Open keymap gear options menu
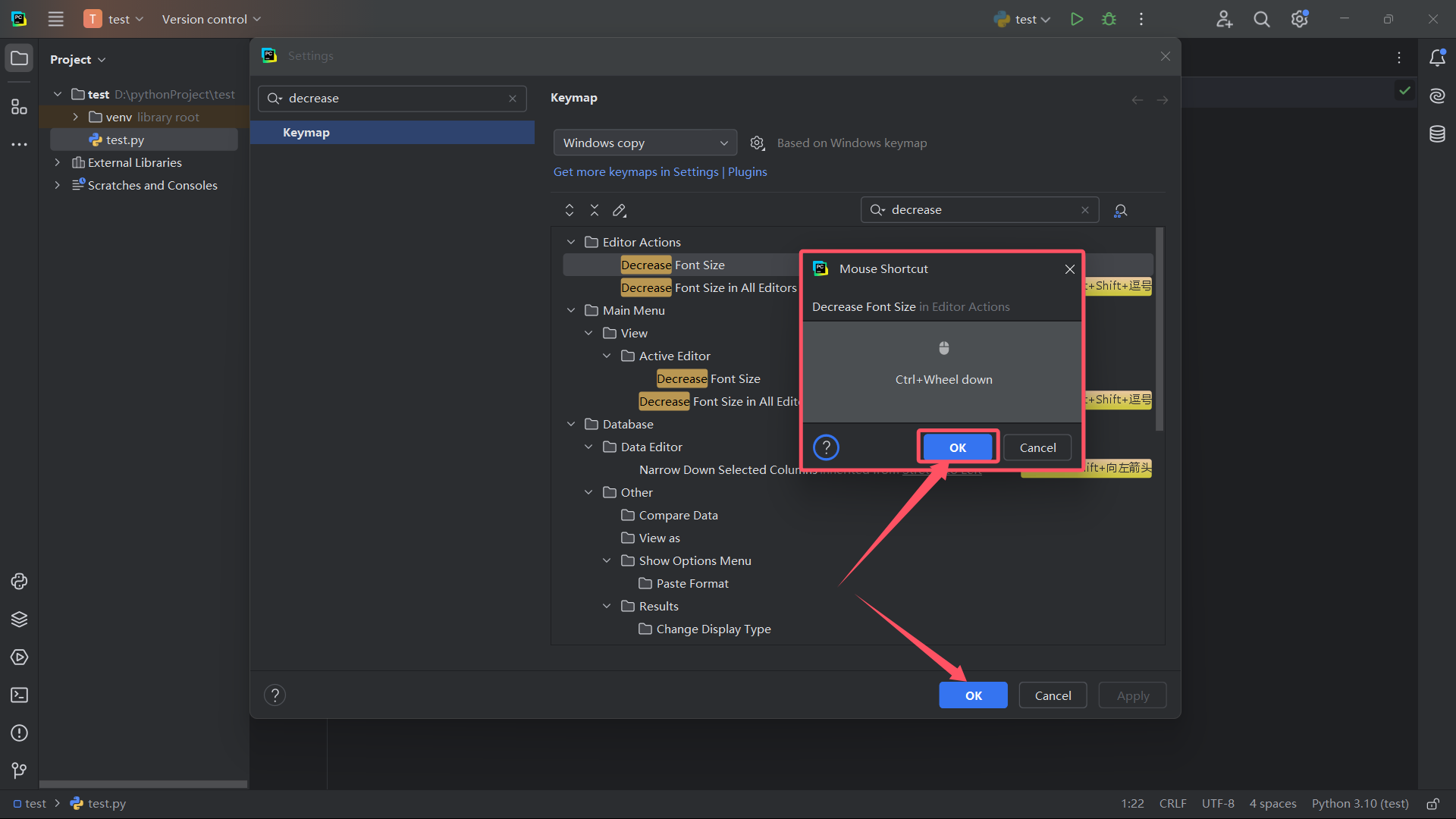This screenshot has width=1456, height=819. coord(757,143)
